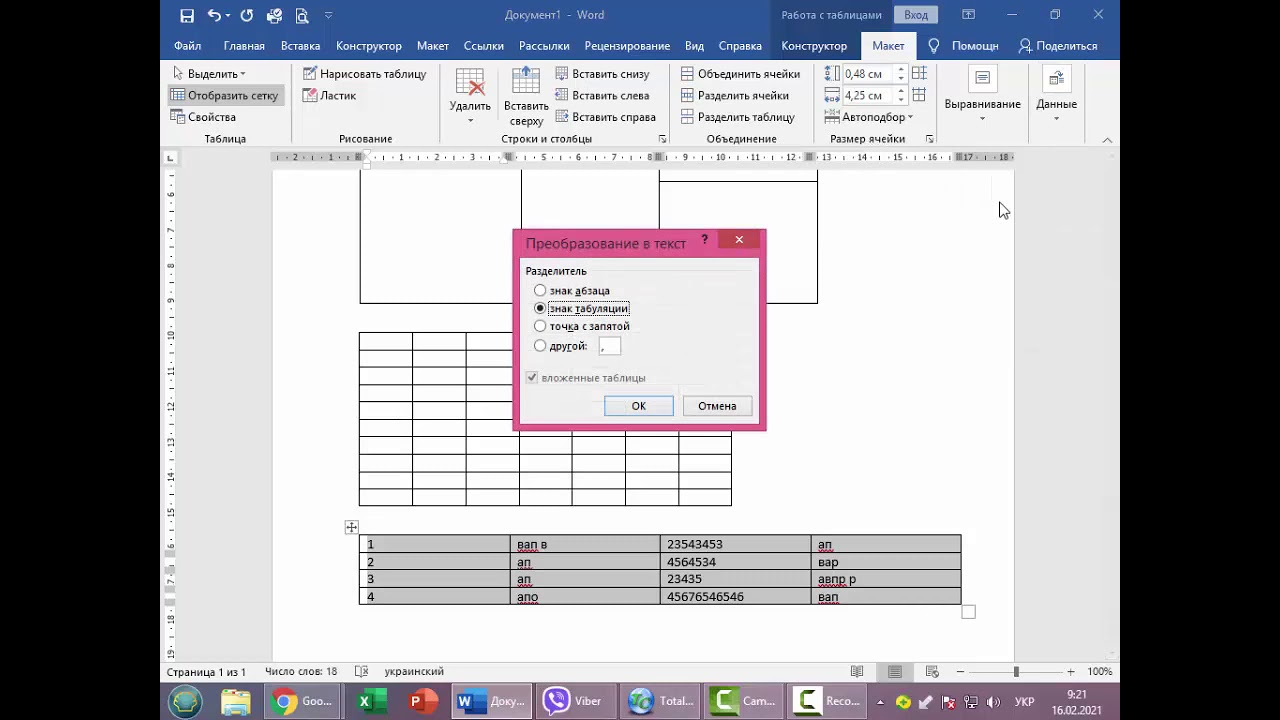Image resolution: width=1280 pixels, height=720 pixels.
Task: Toggle View Gridlines (Отобразить сетку)
Action: click(225, 96)
